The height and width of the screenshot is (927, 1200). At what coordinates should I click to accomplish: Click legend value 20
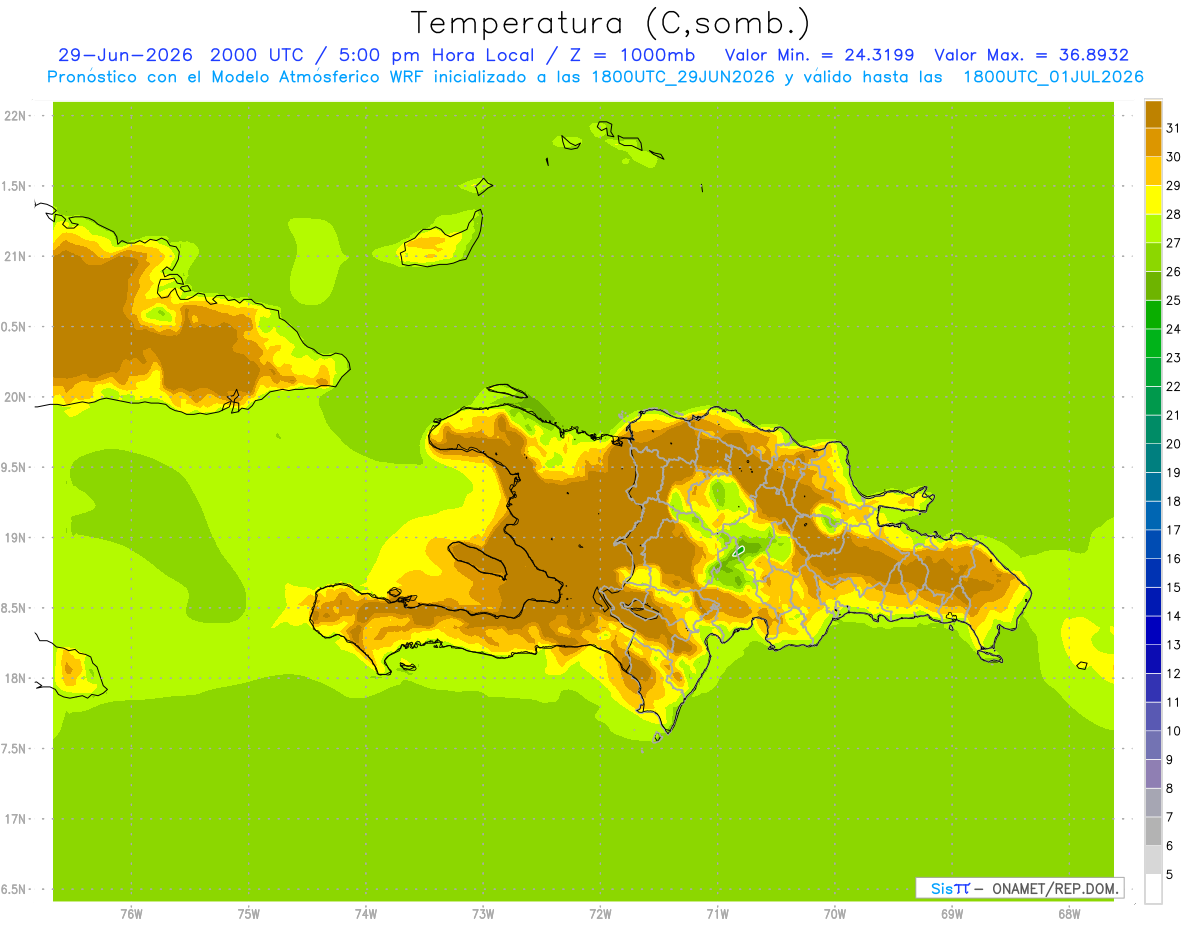[x=1174, y=444]
